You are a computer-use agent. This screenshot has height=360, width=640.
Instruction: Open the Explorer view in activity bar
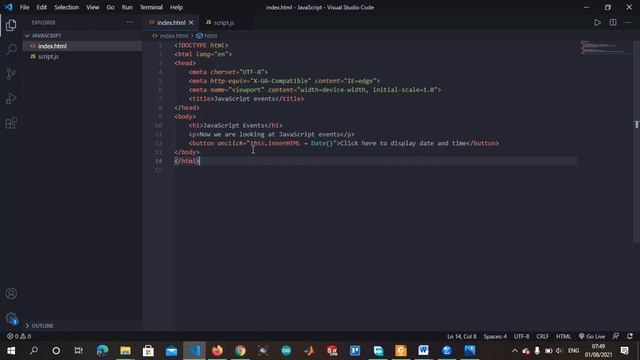(x=11, y=25)
